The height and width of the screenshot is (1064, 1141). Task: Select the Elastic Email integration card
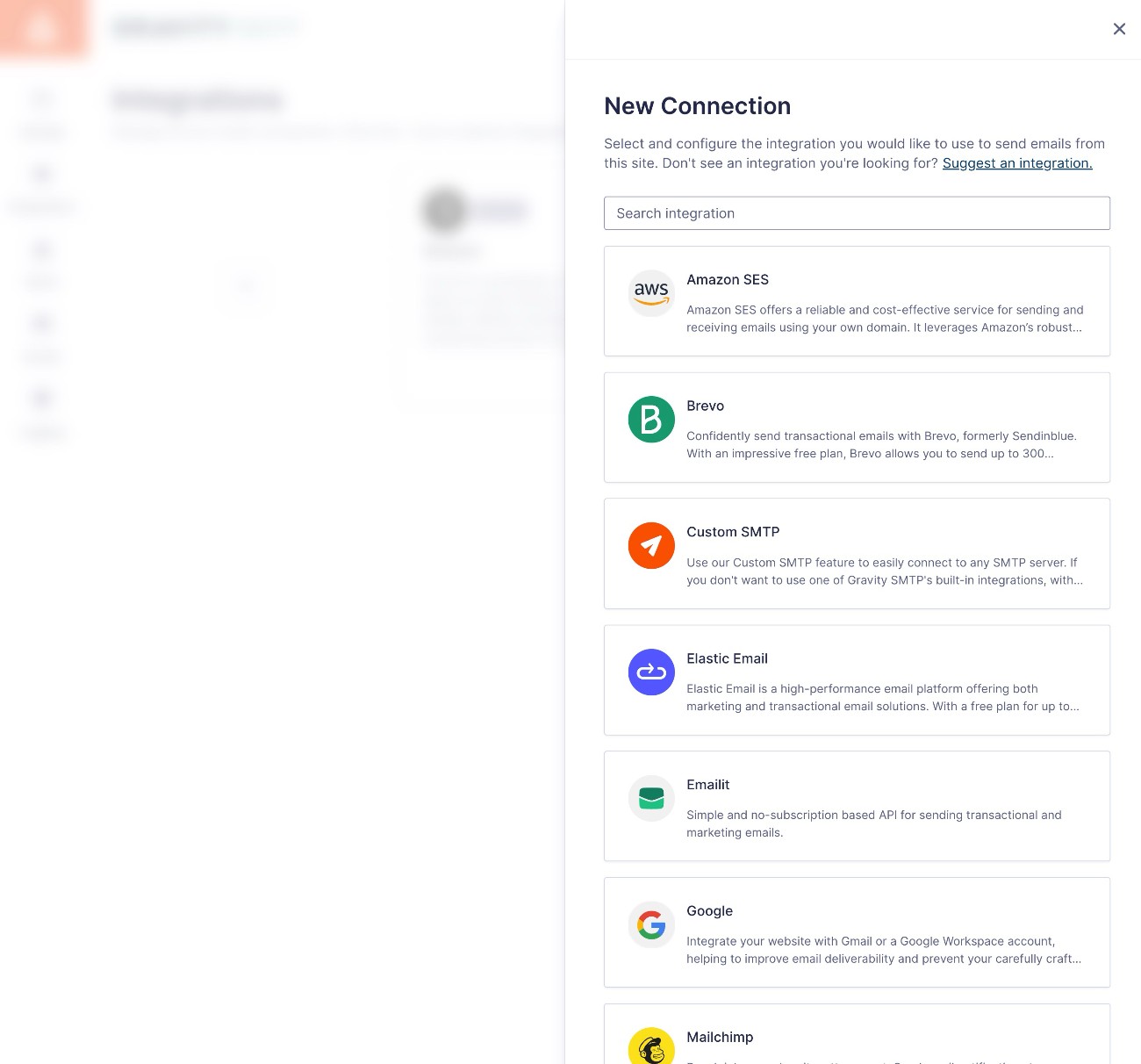tap(857, 680)
